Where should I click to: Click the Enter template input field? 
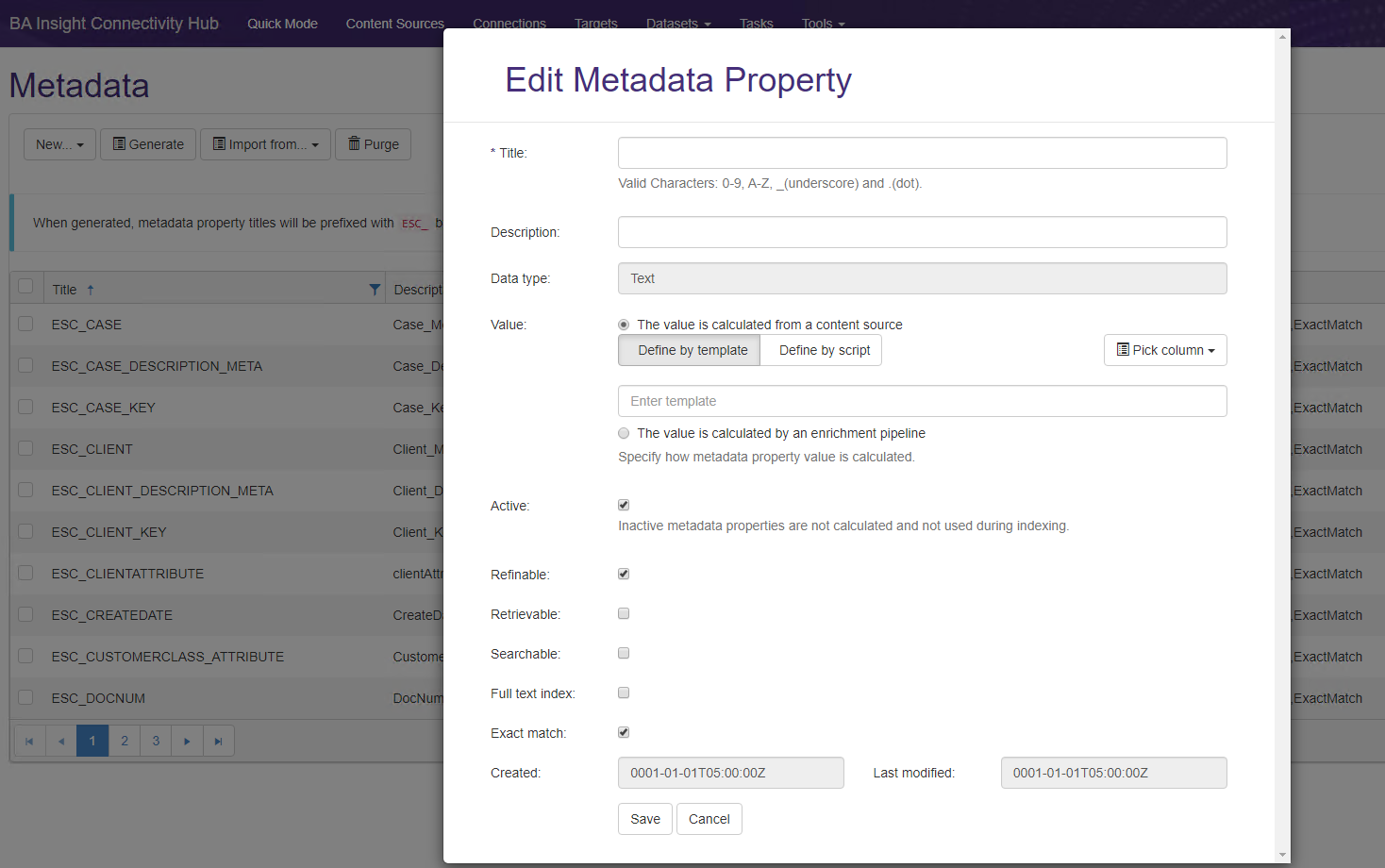pyautogui.click(x=922, y=401)
